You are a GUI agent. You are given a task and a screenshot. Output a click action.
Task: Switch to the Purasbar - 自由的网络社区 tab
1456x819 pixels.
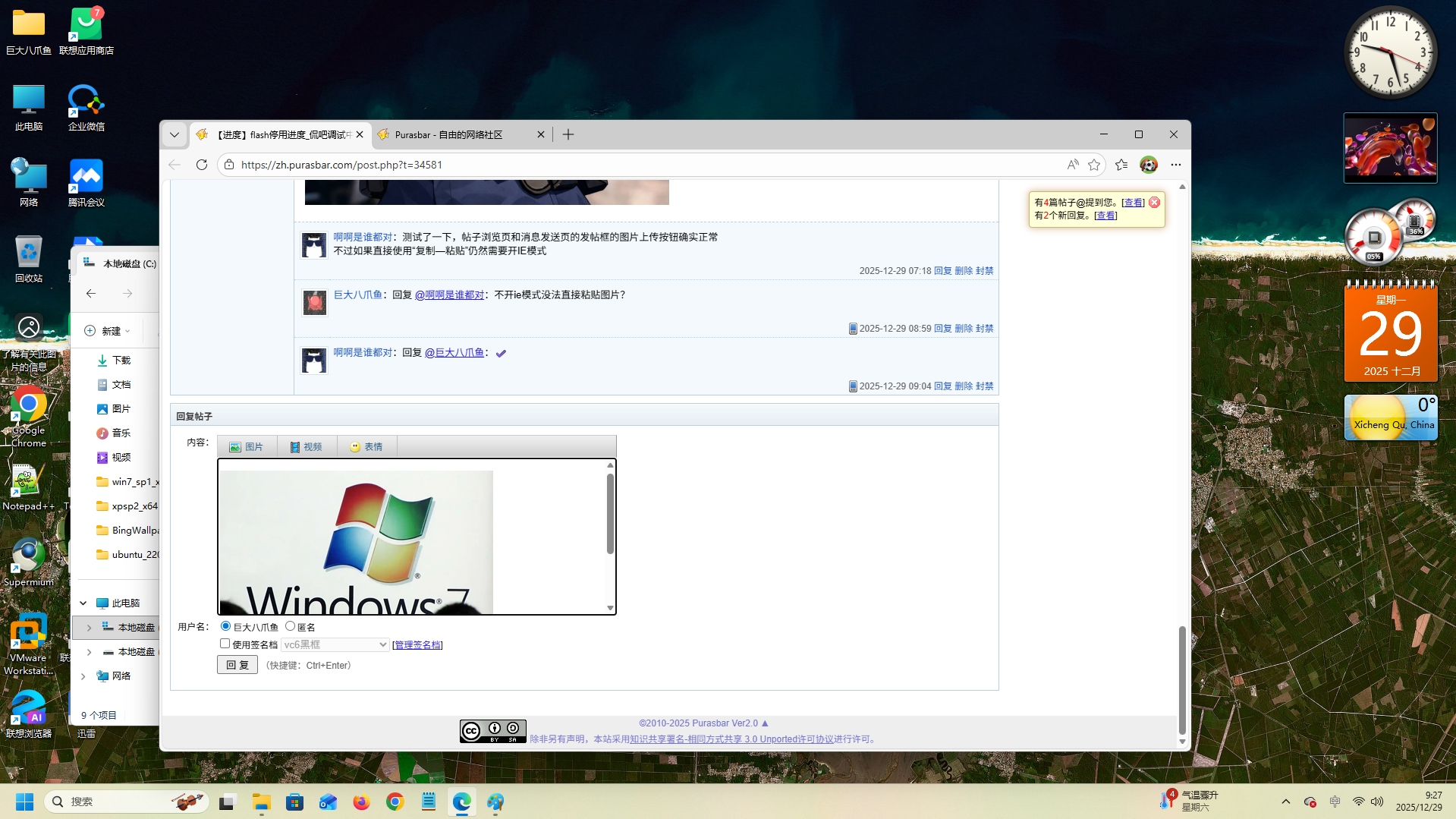pos(455,134)
